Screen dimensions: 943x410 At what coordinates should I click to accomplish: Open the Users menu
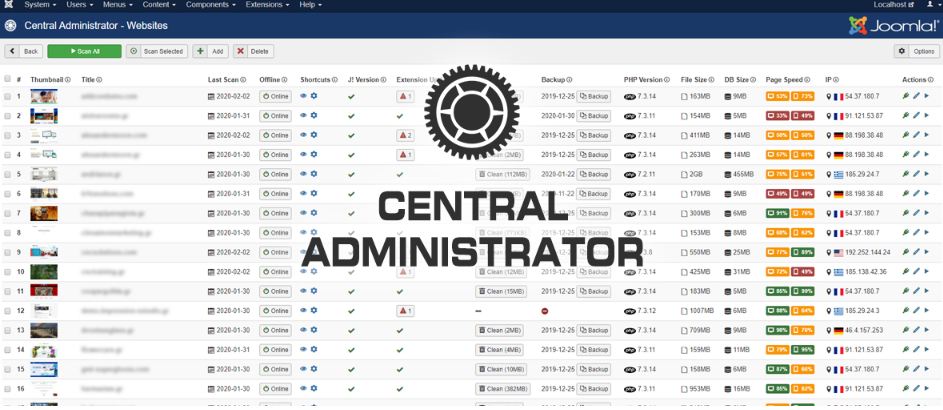[x=79, y=5]
